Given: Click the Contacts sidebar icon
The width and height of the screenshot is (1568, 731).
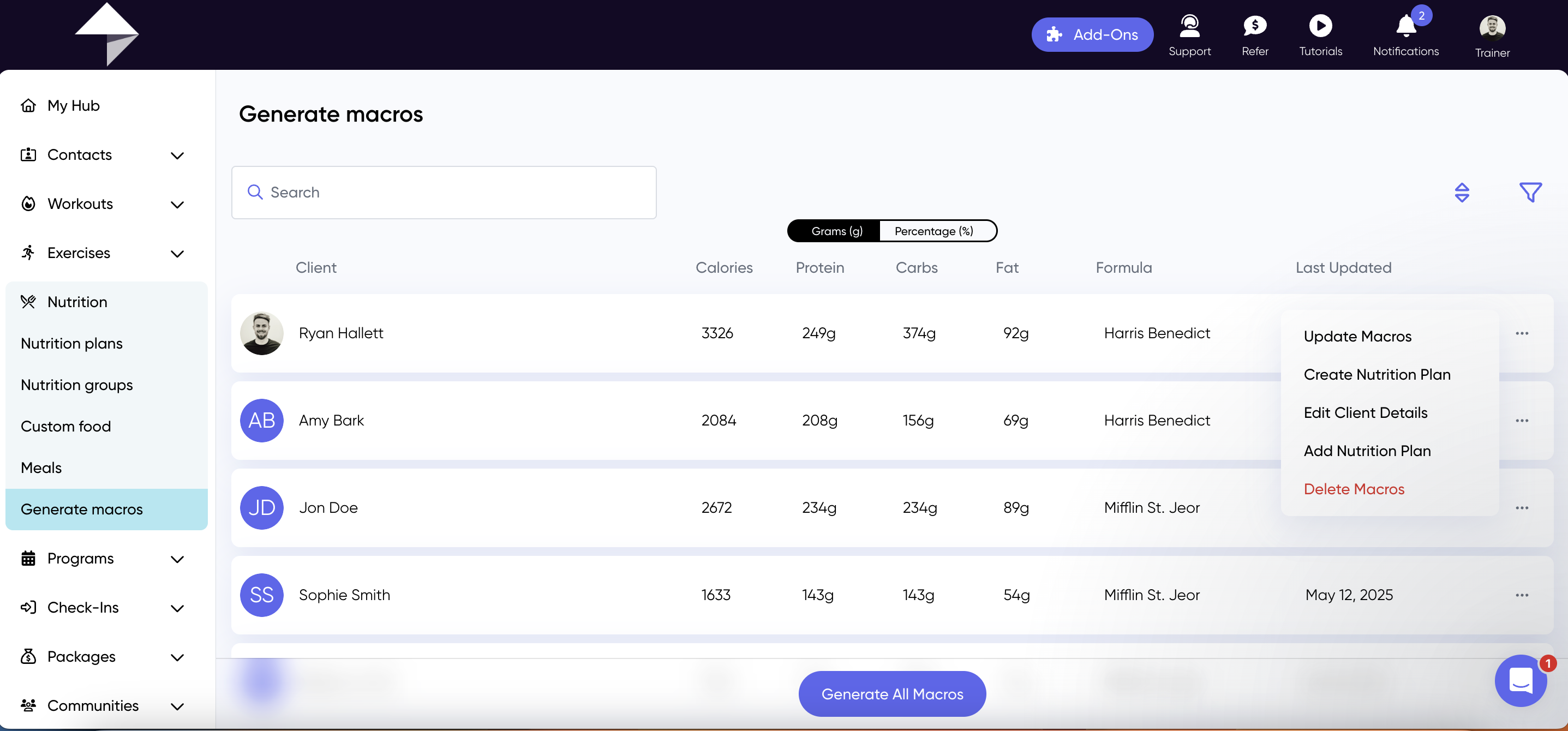Looking at the screenshot, I should pyautogui.click(x=28, y=154).
